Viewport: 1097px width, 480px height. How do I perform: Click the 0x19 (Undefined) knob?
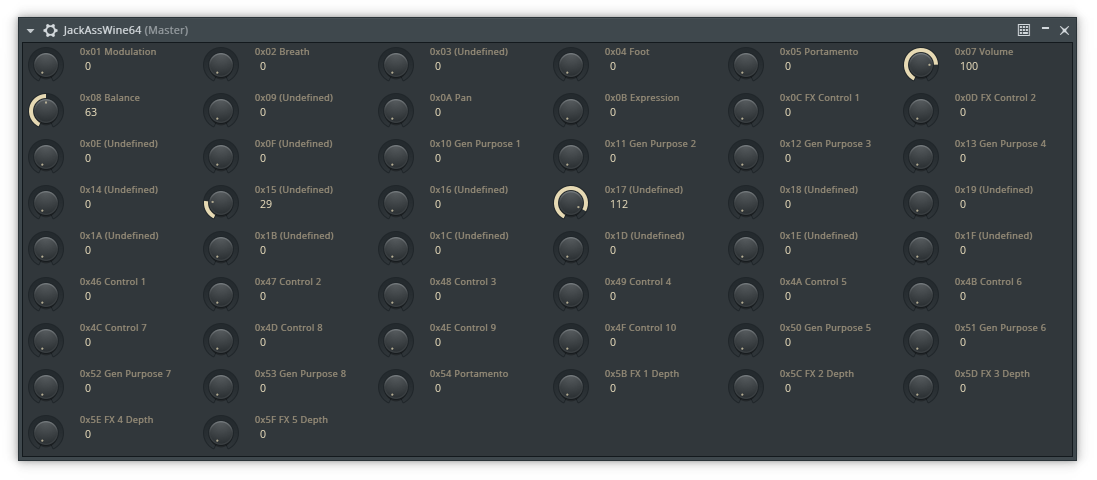[x=921, y=203]
